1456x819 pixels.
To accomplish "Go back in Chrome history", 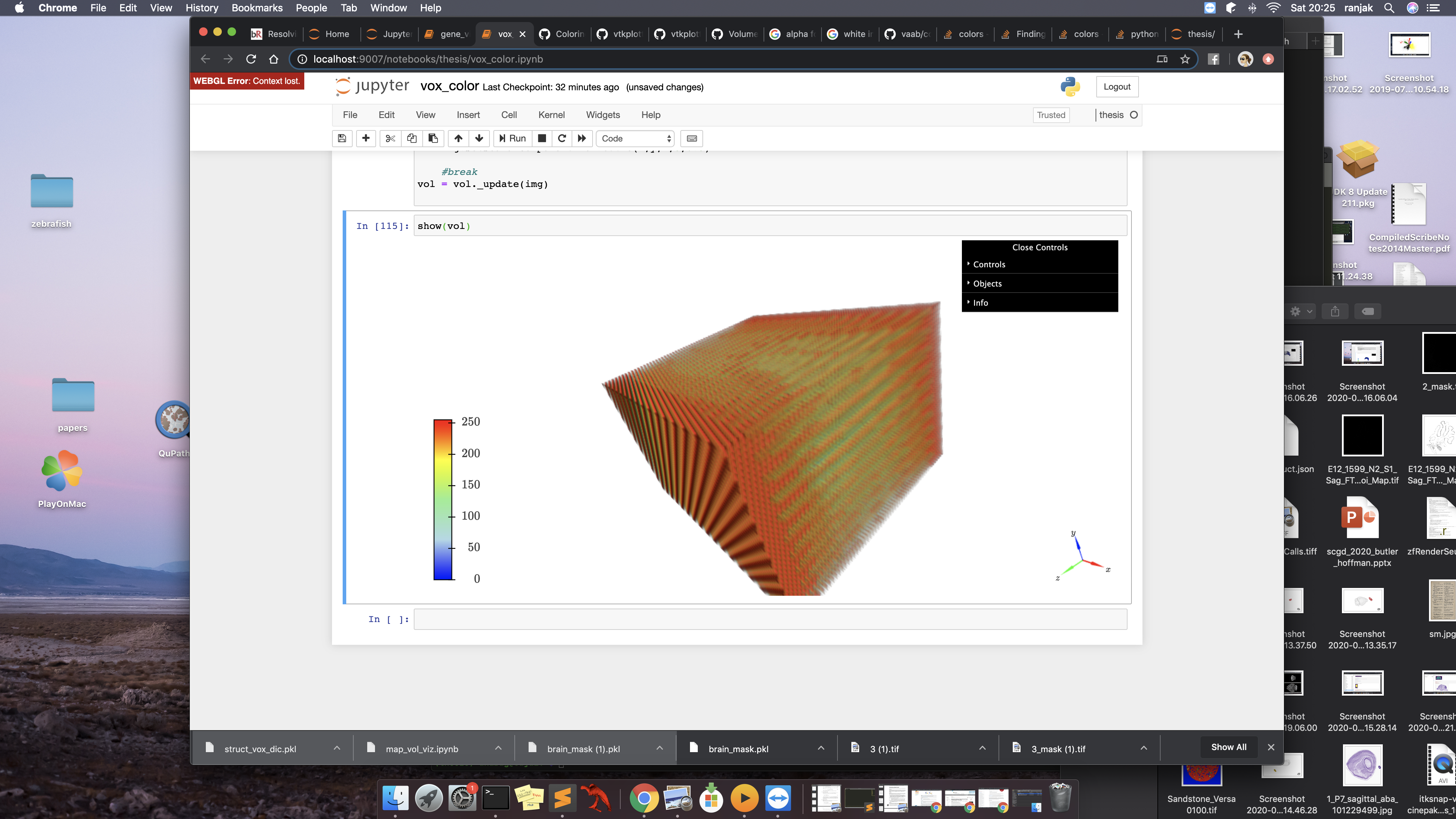I will pyautogui.click(x=205, y=59).
